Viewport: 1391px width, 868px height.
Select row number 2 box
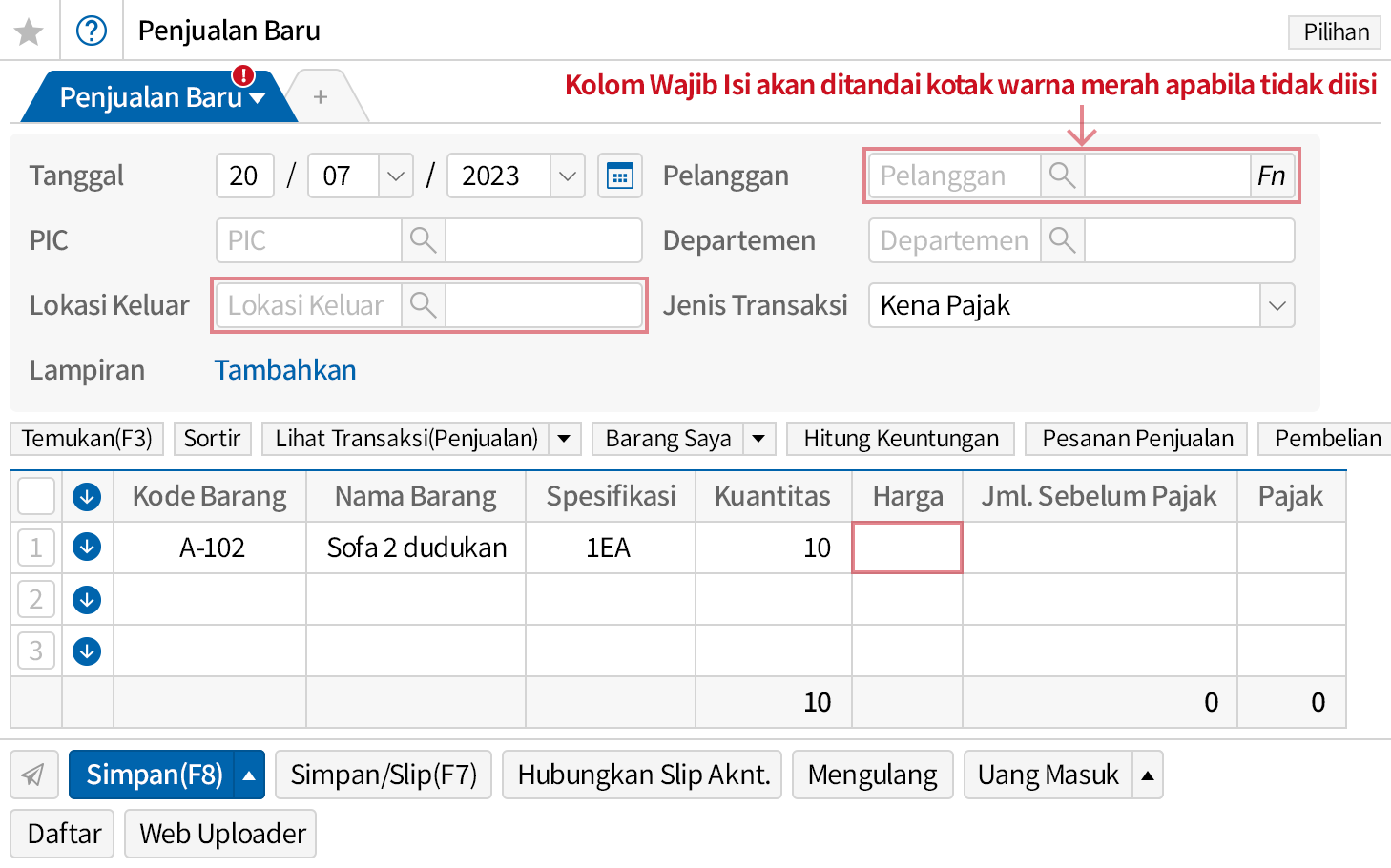(36, 599)
